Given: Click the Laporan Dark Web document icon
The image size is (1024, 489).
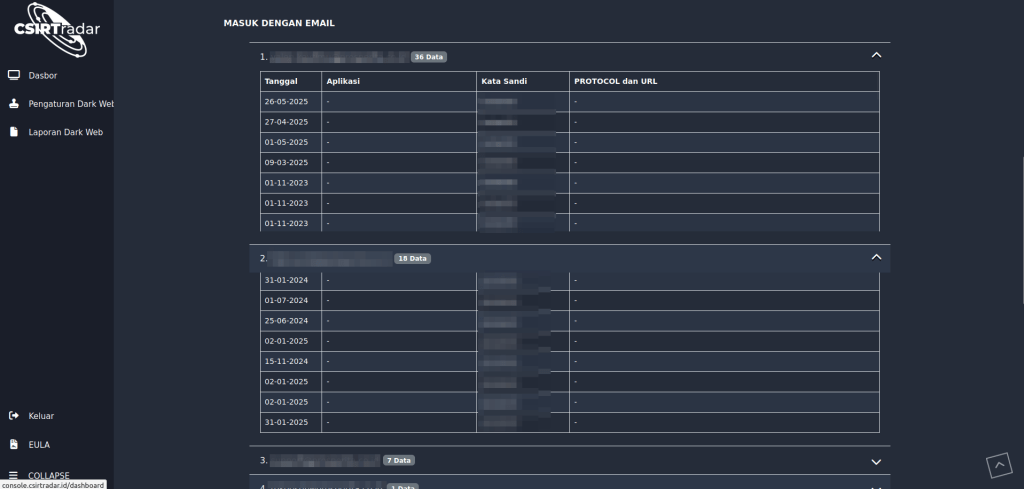Looking at the screenshot, I should tap(14, 132).
